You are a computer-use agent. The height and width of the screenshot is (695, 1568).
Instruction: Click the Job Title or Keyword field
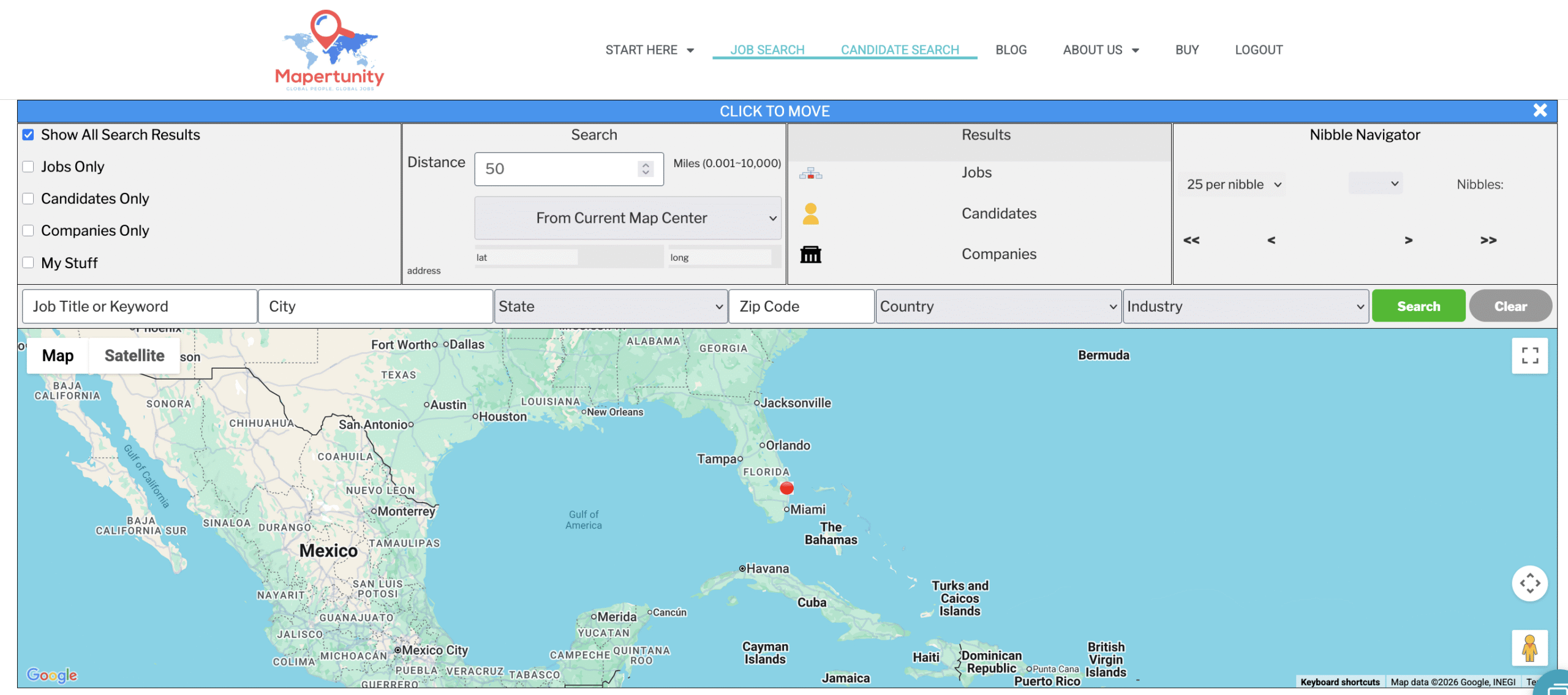click(140, 306)
